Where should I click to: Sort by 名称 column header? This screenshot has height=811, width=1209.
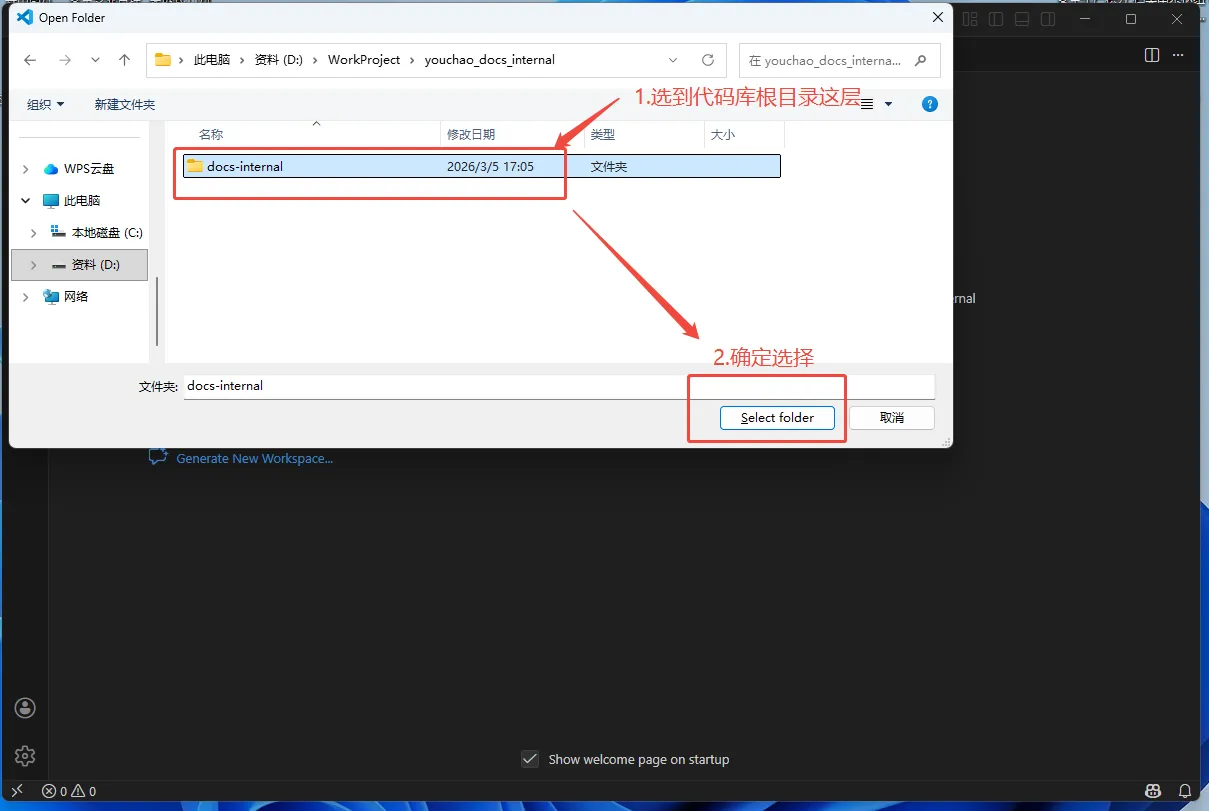coord(211,134)
